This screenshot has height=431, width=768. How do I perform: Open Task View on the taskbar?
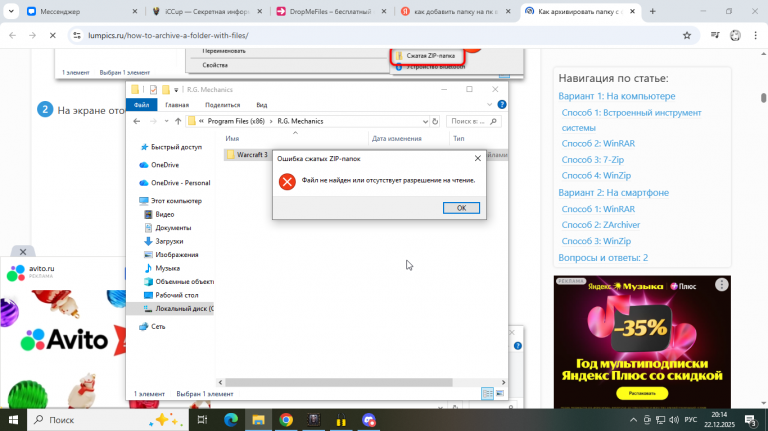202,420
